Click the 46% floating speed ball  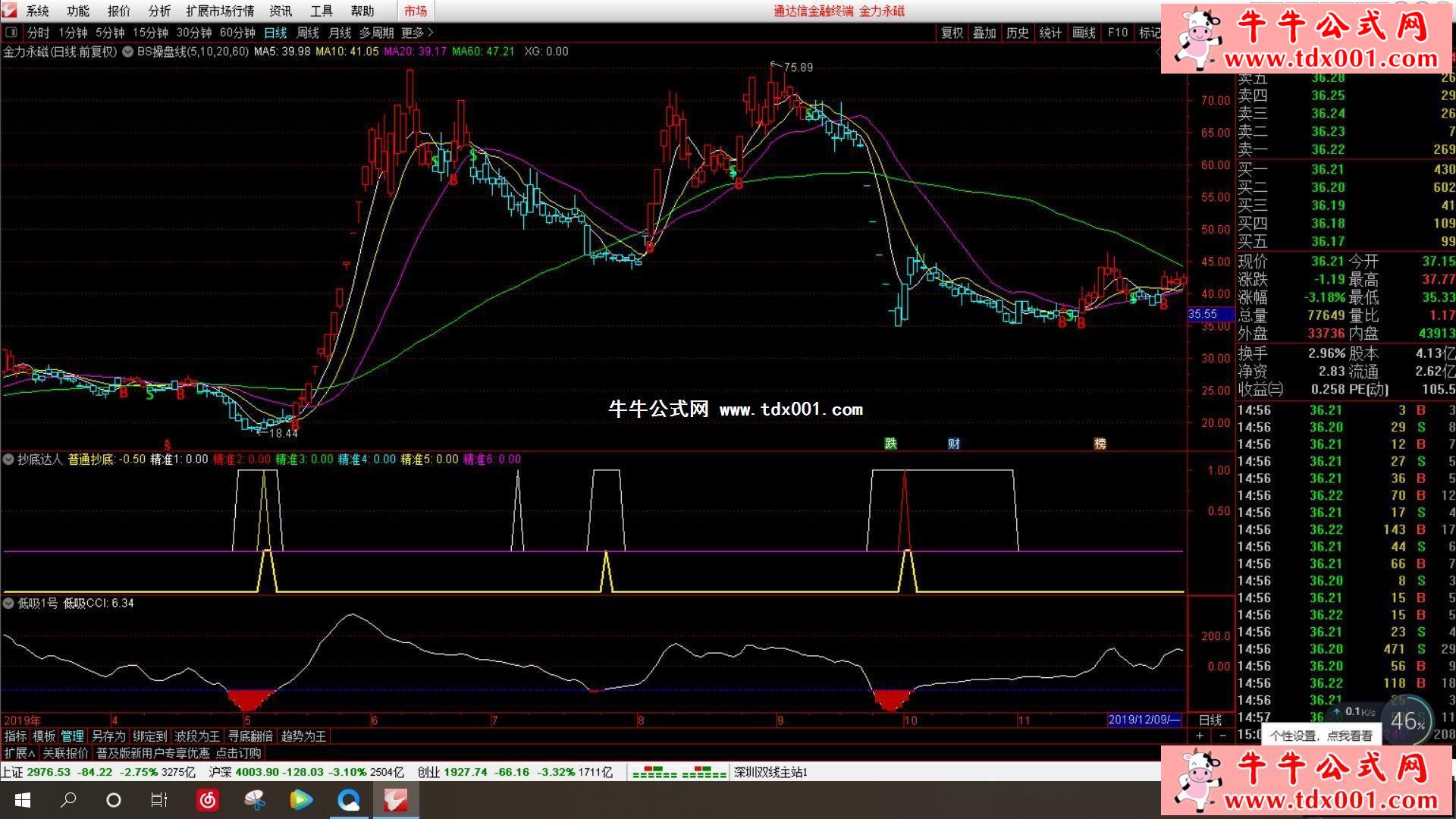(x=1408, y=721)
